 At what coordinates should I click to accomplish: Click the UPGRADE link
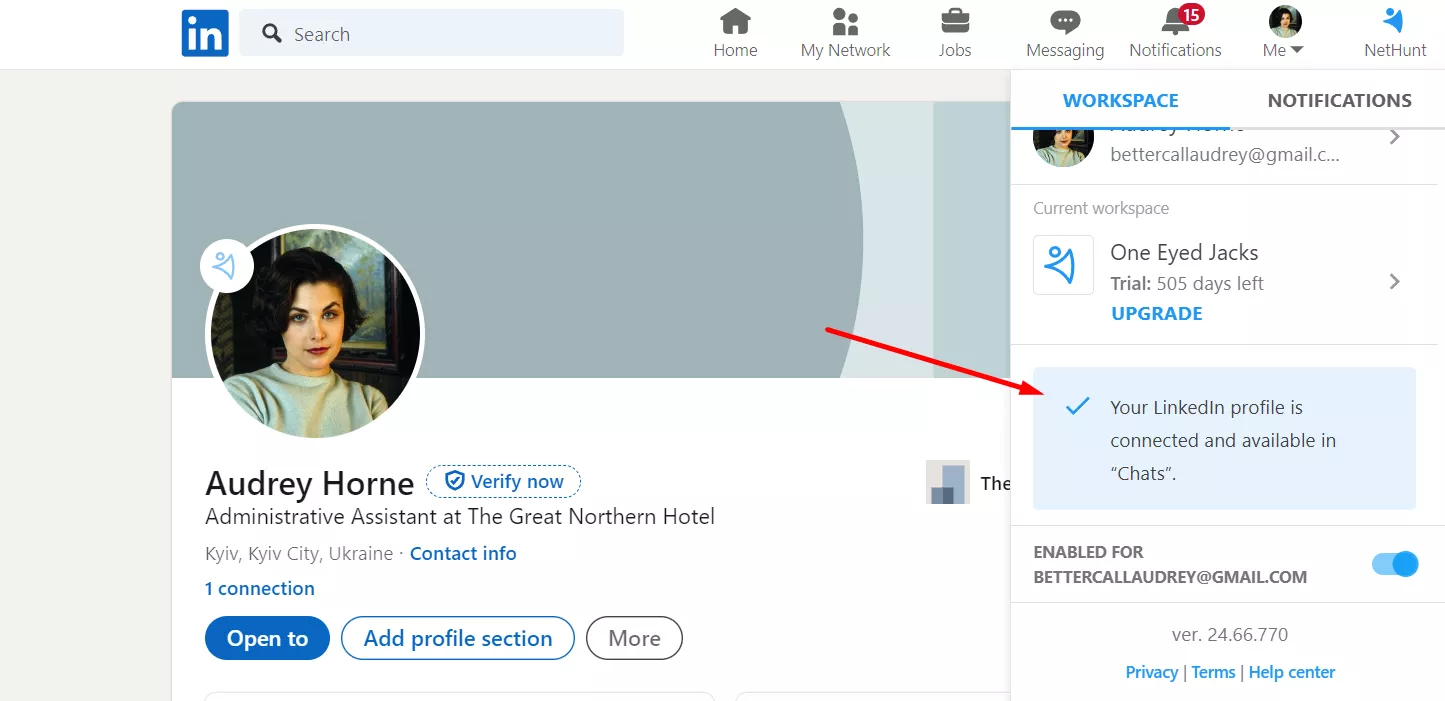click(x=1156, y=313)
